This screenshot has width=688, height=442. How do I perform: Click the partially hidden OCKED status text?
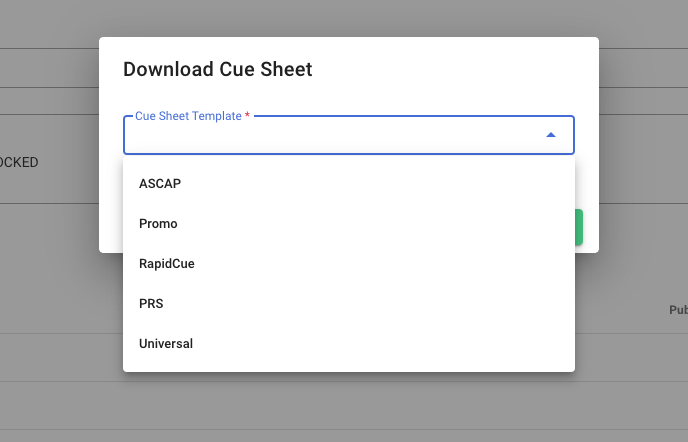click(x=19, y=162)
